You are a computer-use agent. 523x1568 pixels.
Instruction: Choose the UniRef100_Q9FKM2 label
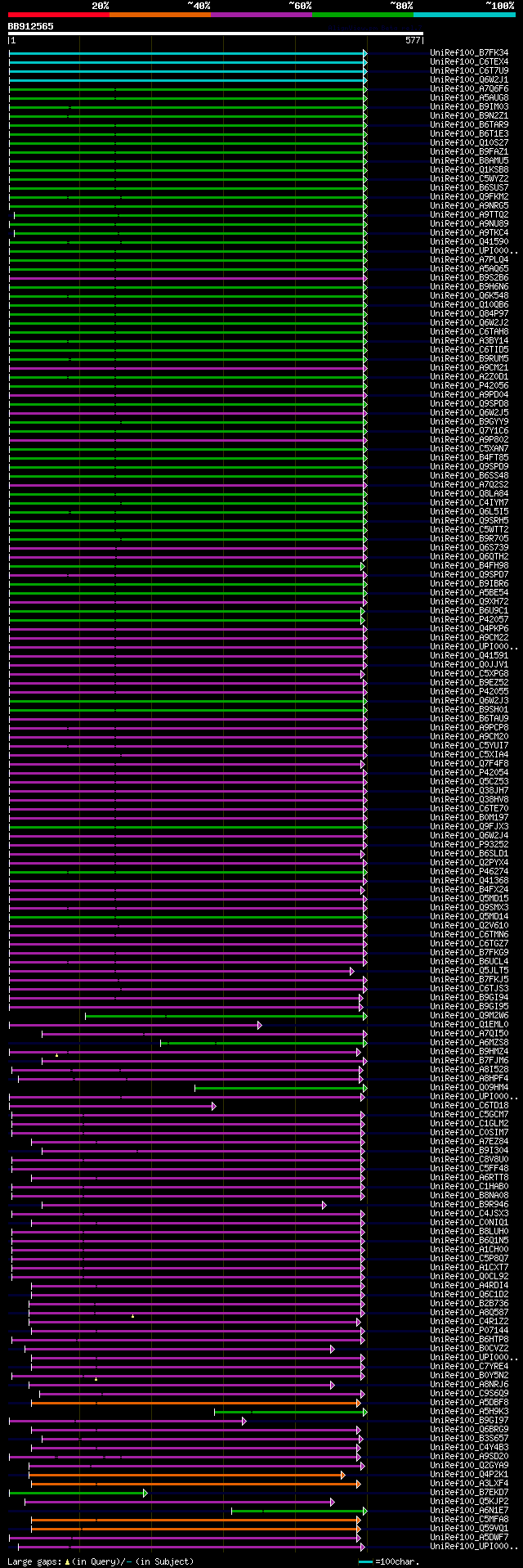click(469, 196)
